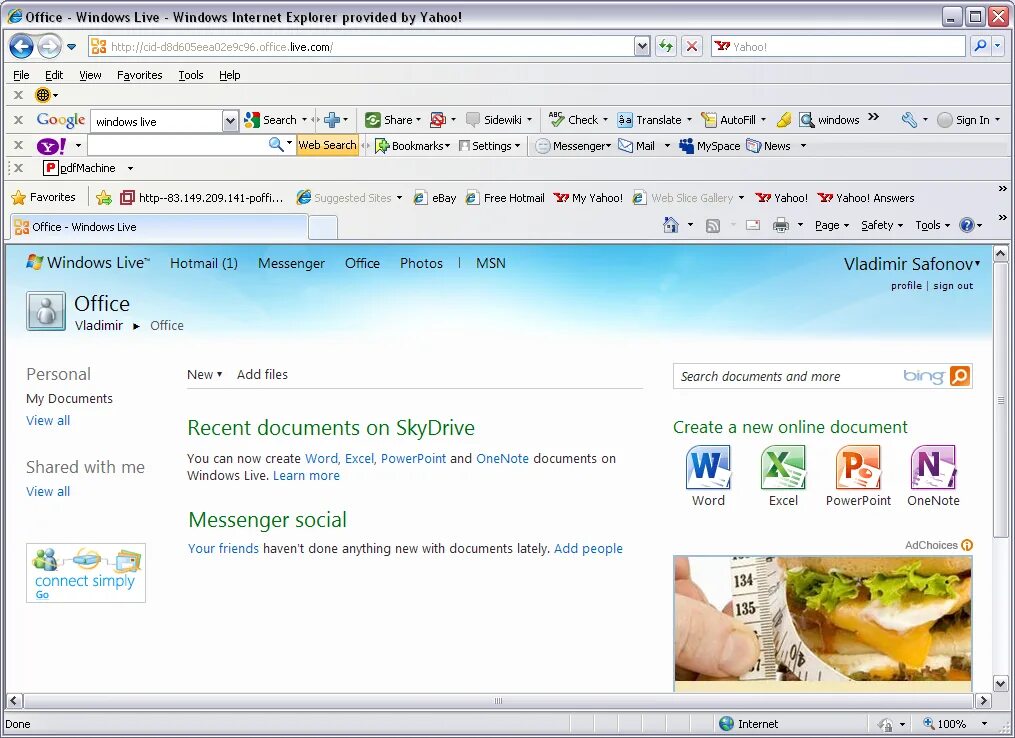Viewport: 1015px width, 738px height.
Task: Click the Messenger link in Windows Live header
Action: 291,263
